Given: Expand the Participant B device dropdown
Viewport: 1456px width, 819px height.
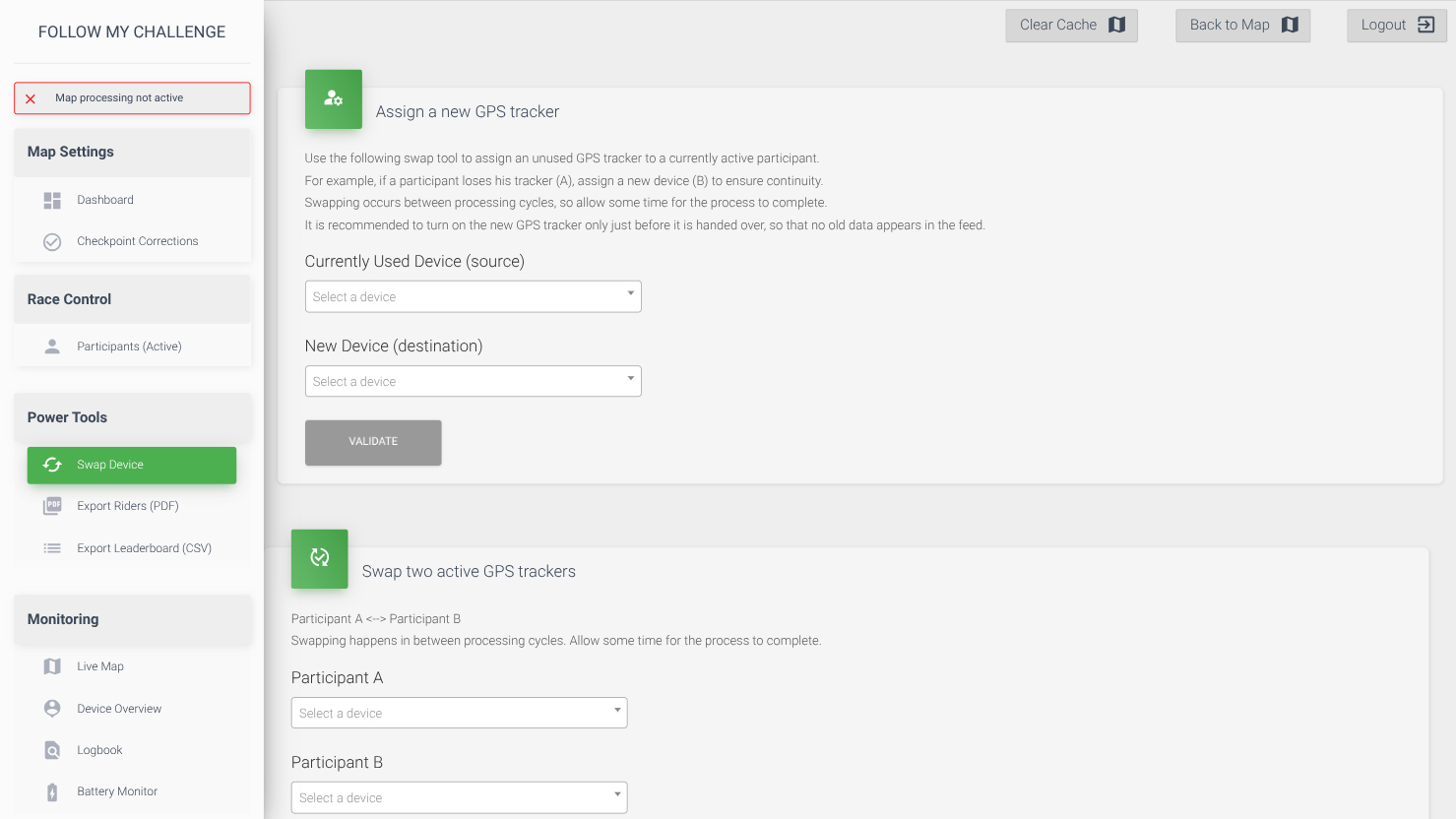Looking at the screenshot, I should tap(459, 797).
